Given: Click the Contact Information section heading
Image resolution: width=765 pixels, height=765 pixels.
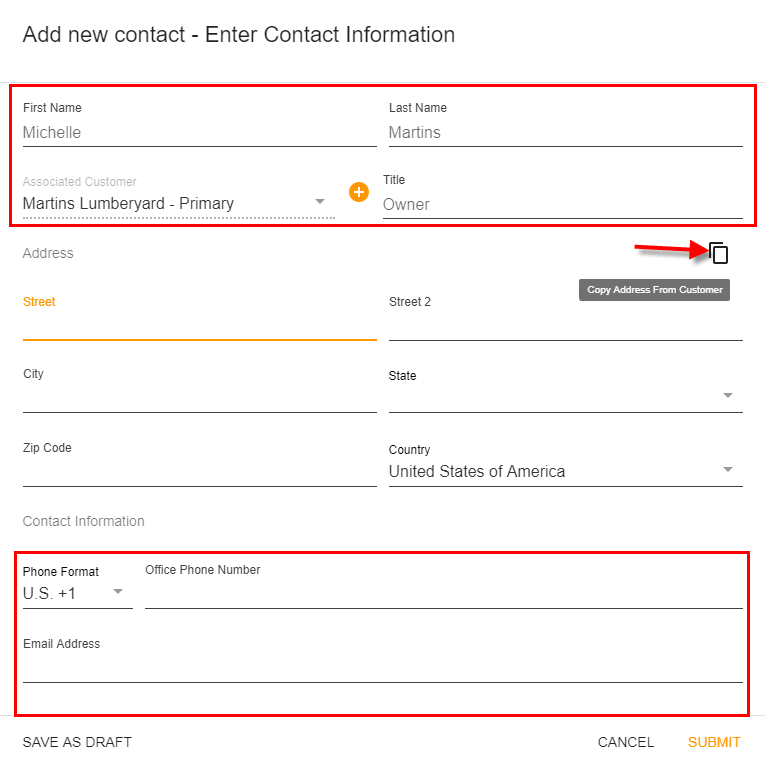Looking at the screenshot, I should pos(84,521).
